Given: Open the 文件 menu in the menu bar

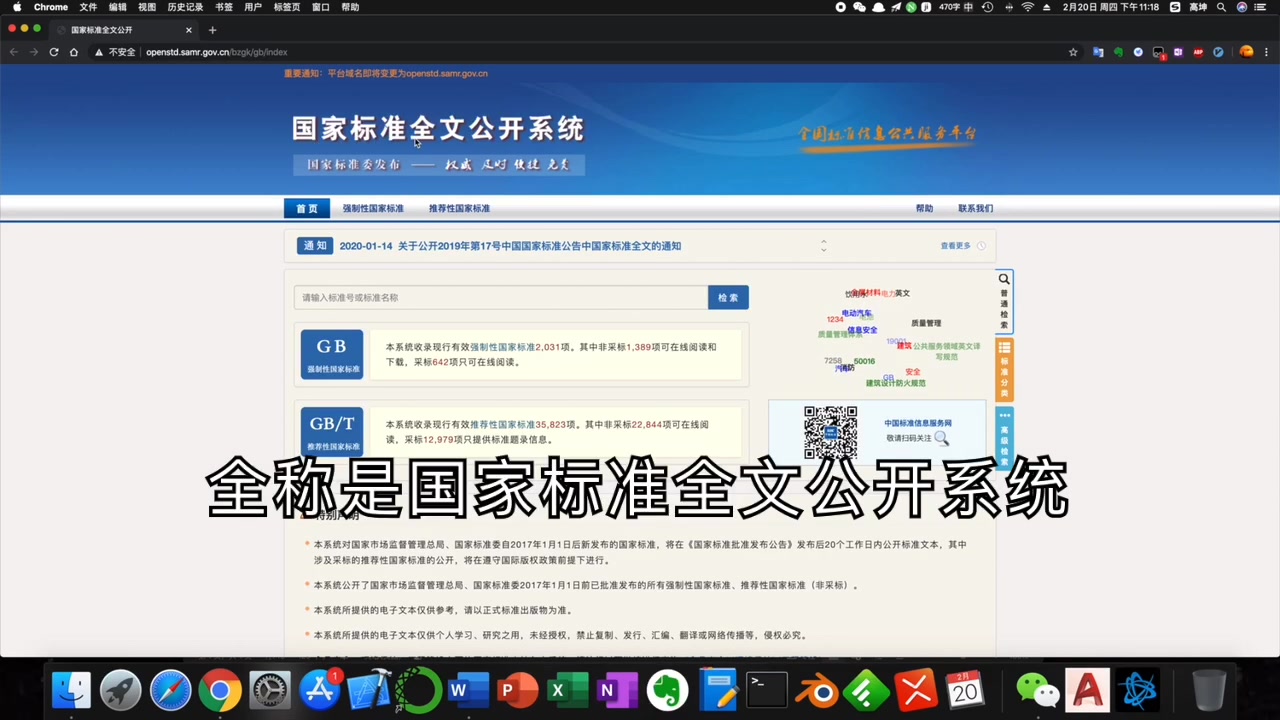Looking at the screenshot, I should click(88, 7).
